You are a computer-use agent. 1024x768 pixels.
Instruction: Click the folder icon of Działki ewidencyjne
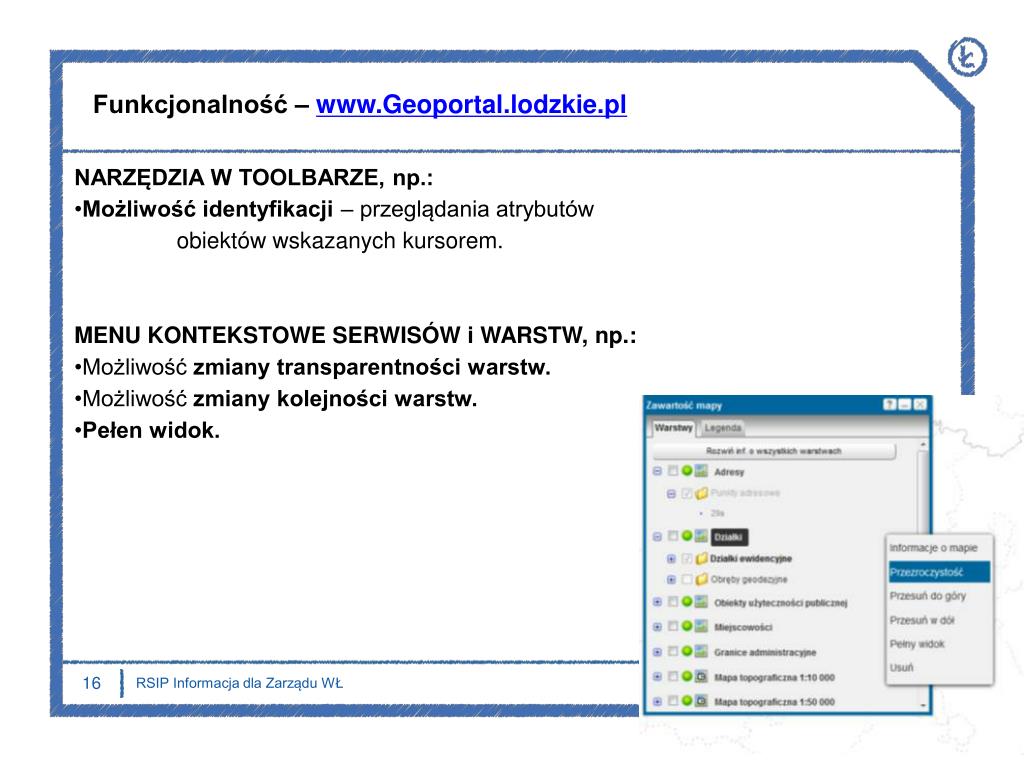701,559
